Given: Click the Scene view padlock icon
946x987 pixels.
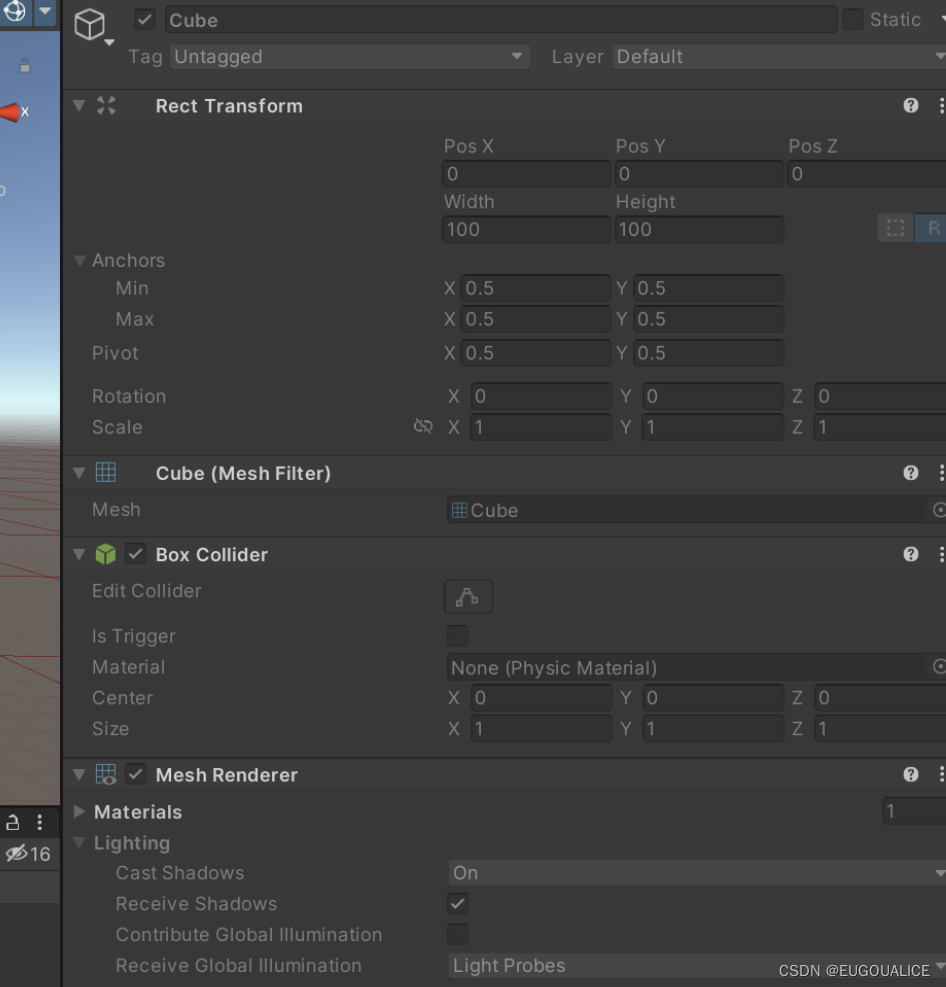Looking at the screenshot, I should click(11, 822).
